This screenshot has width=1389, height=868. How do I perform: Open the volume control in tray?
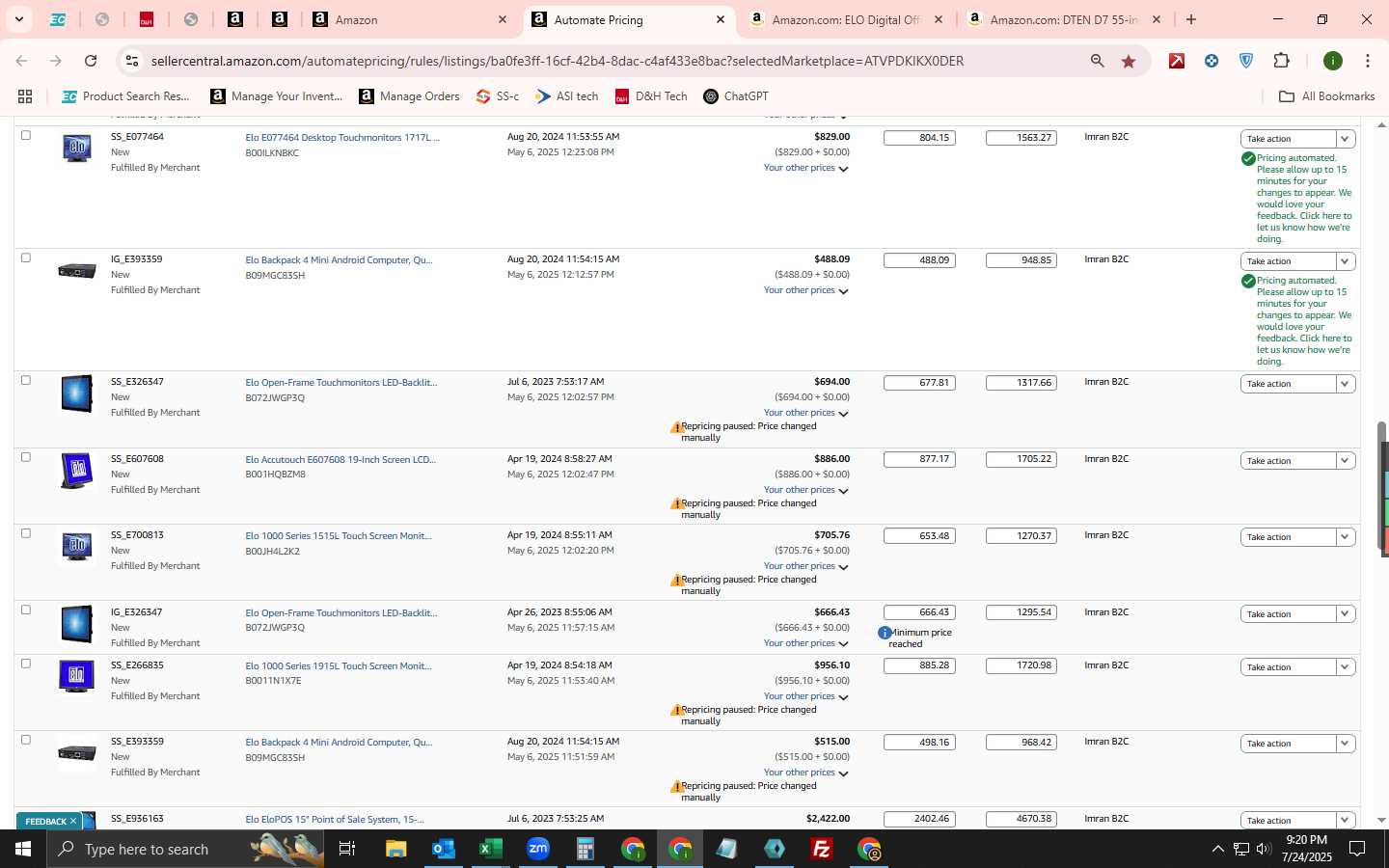tap(1264, 849)
